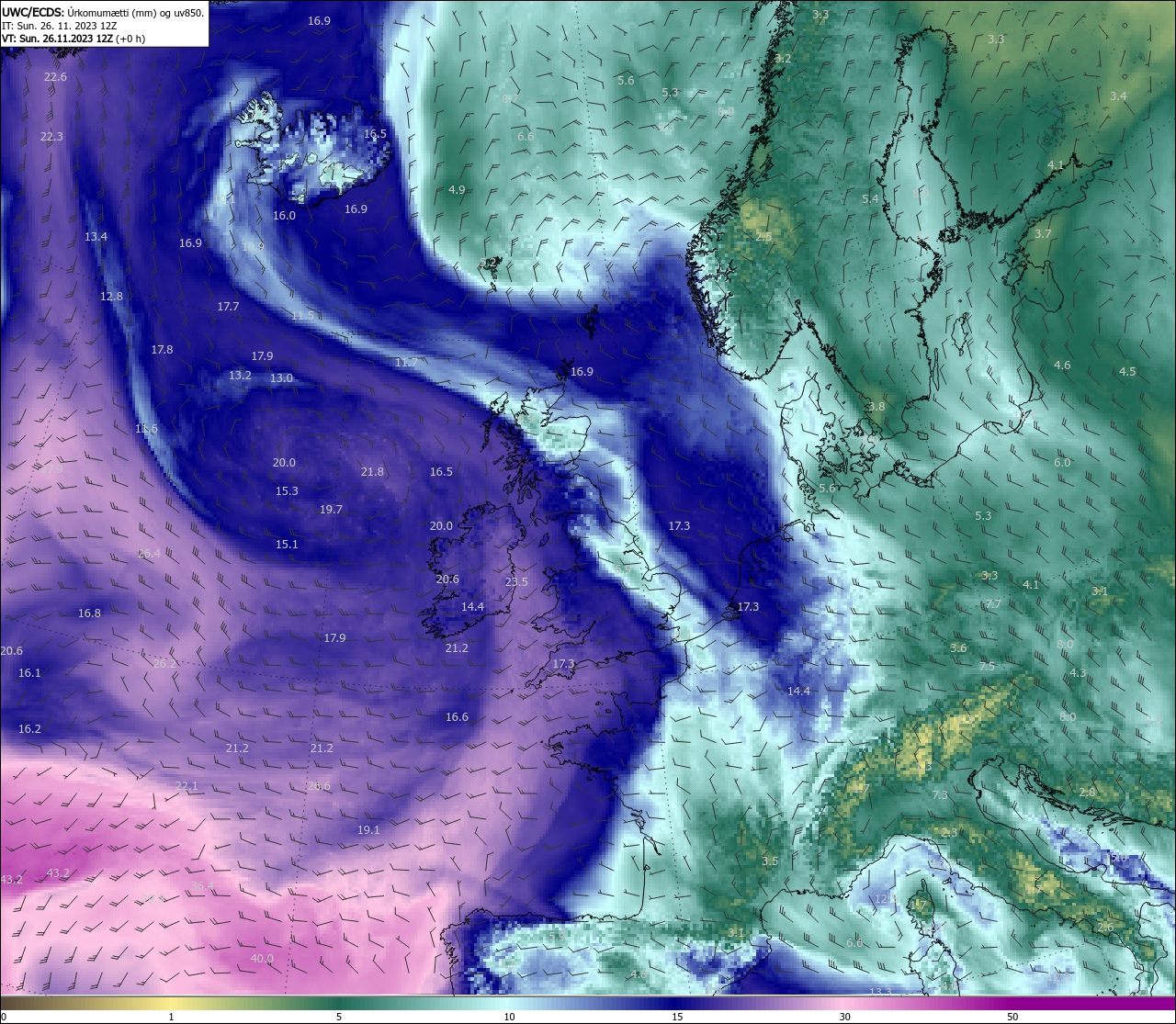This screenshot has width=1176, height=1024.
Task: Click the map value '22.6'
Action: tap(55, 77)
